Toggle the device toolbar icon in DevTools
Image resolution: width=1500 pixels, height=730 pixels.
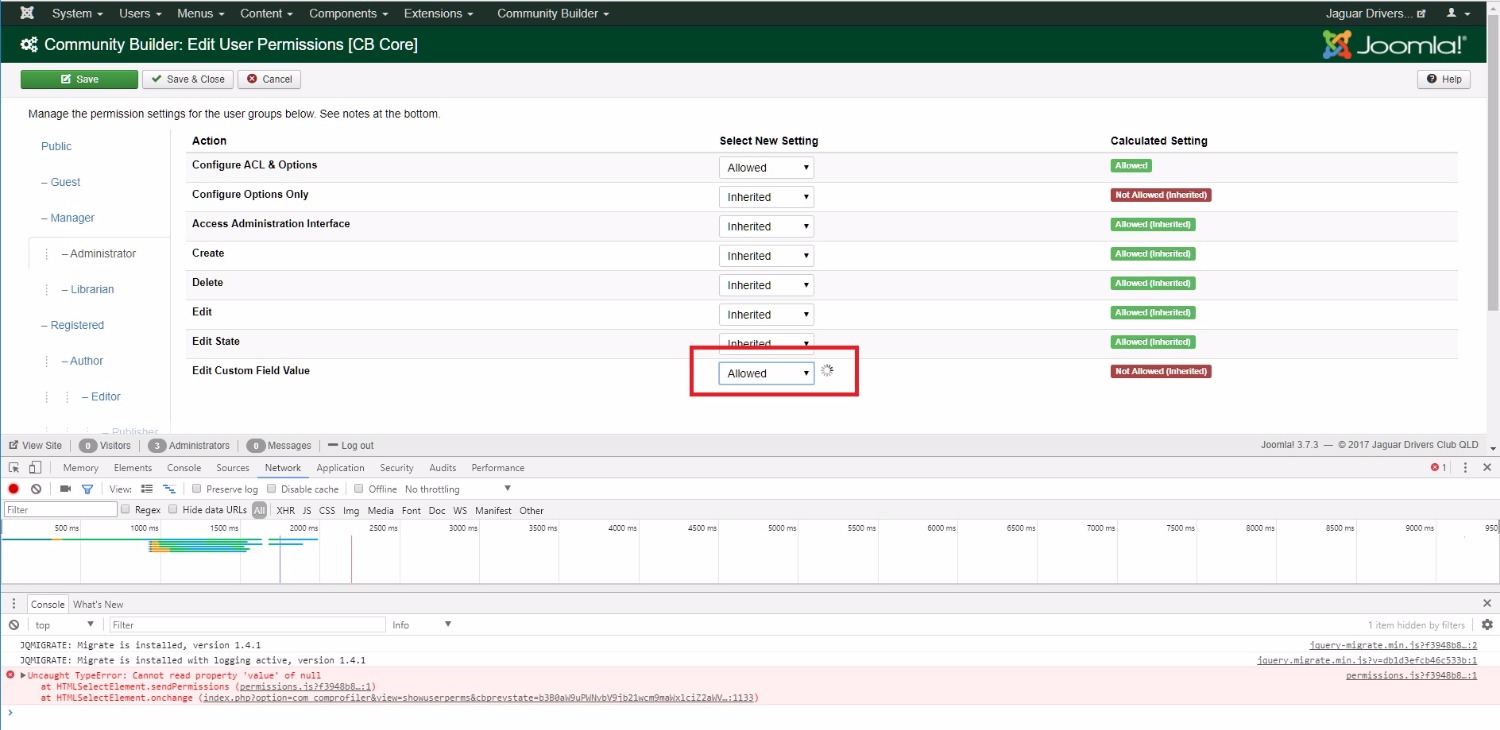[35, 467]
